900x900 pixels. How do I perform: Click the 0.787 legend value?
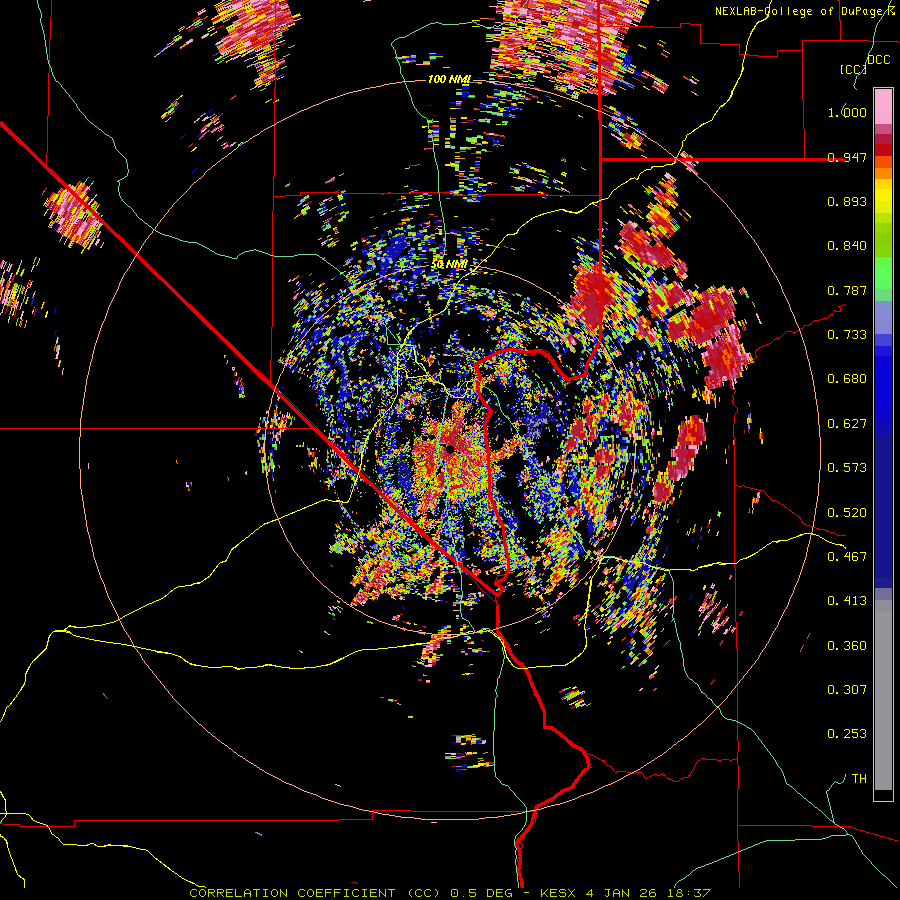(x=847, y=290)
